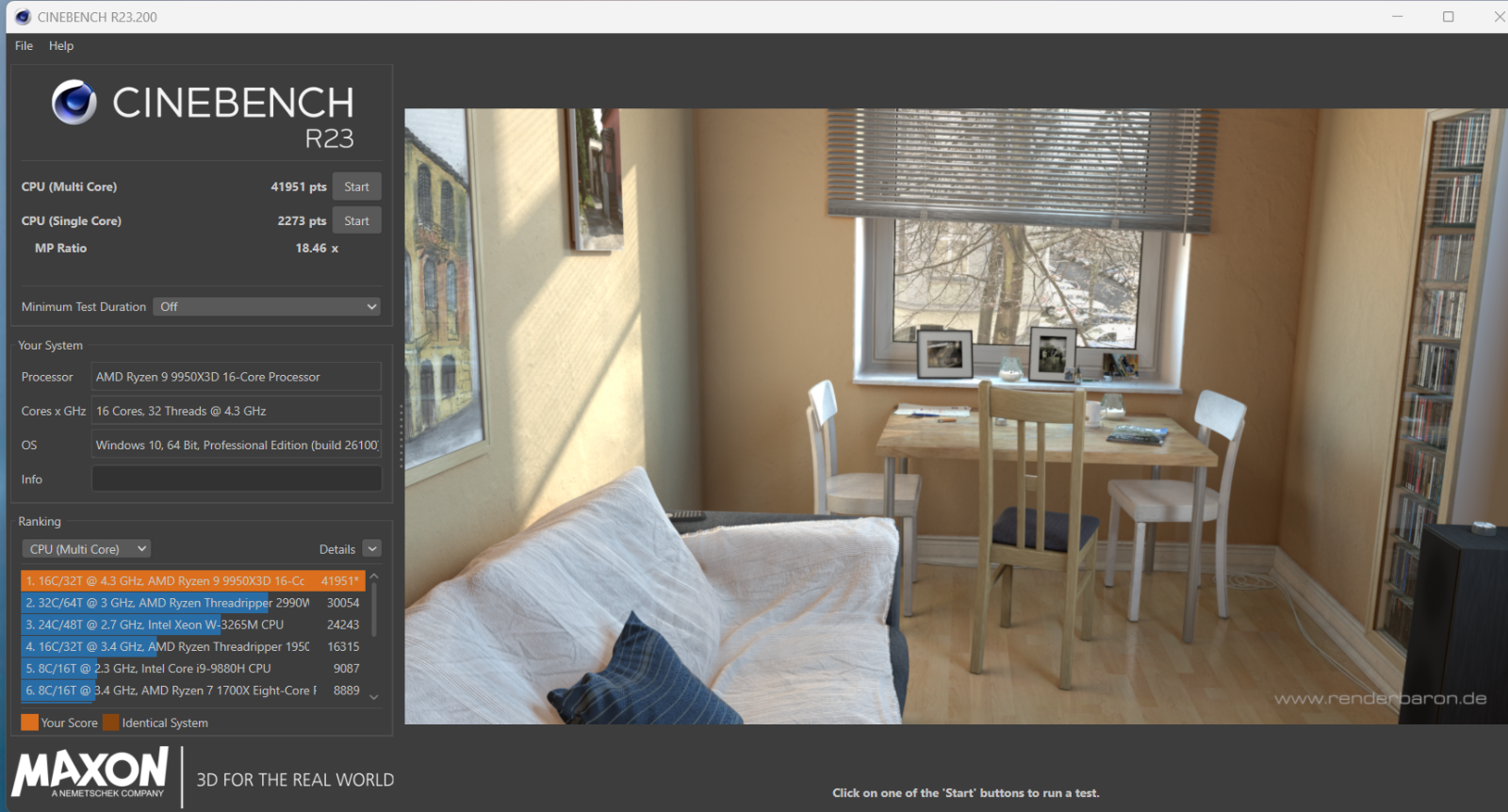Expand the Details dropdown arrow in Ranking

(372, 549)
